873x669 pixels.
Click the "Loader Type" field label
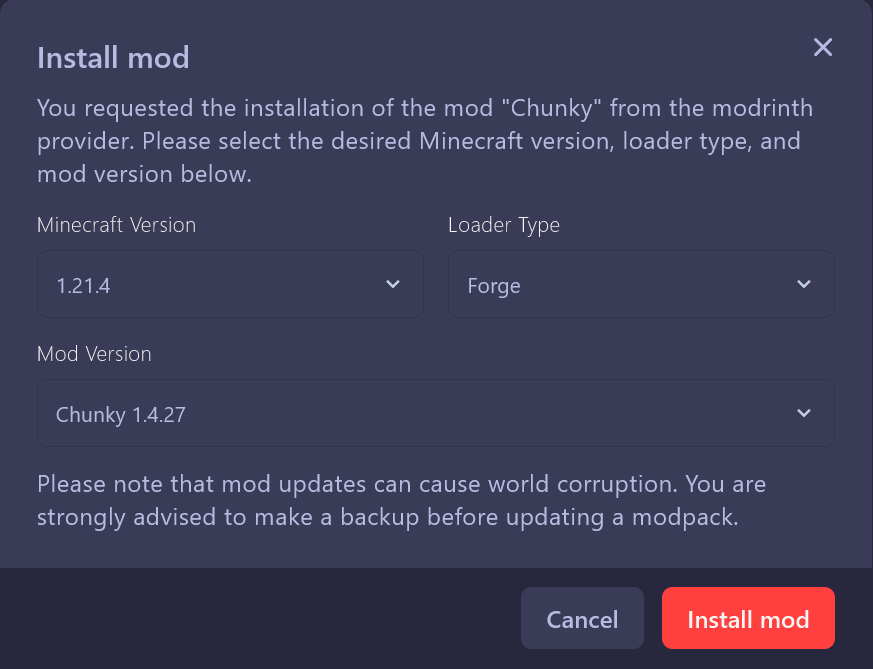(503, 225)
